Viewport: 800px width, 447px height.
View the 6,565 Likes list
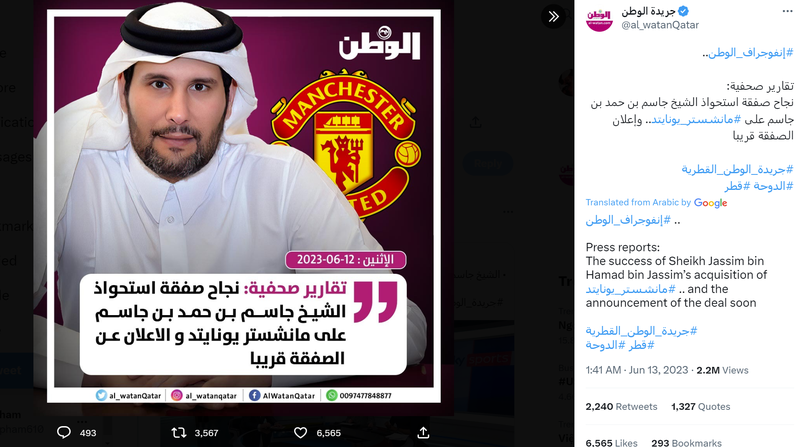coord(612,442)
